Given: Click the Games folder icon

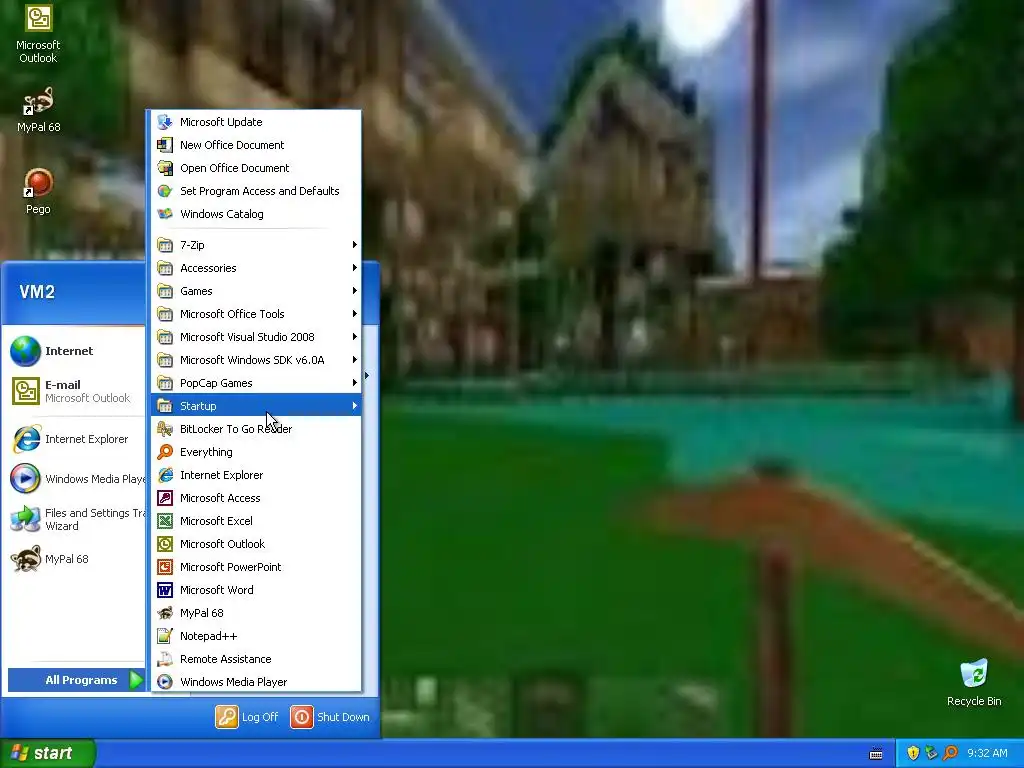Looking at the screenshot, I should pos(165,291).
